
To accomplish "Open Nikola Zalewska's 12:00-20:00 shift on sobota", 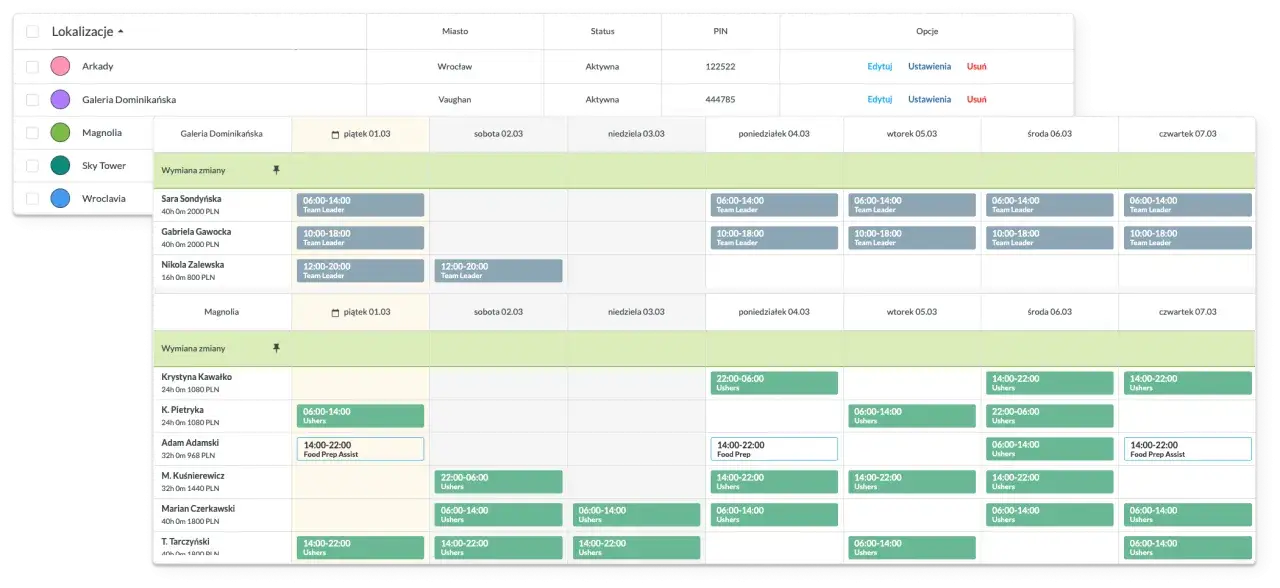I will [498, 271].
